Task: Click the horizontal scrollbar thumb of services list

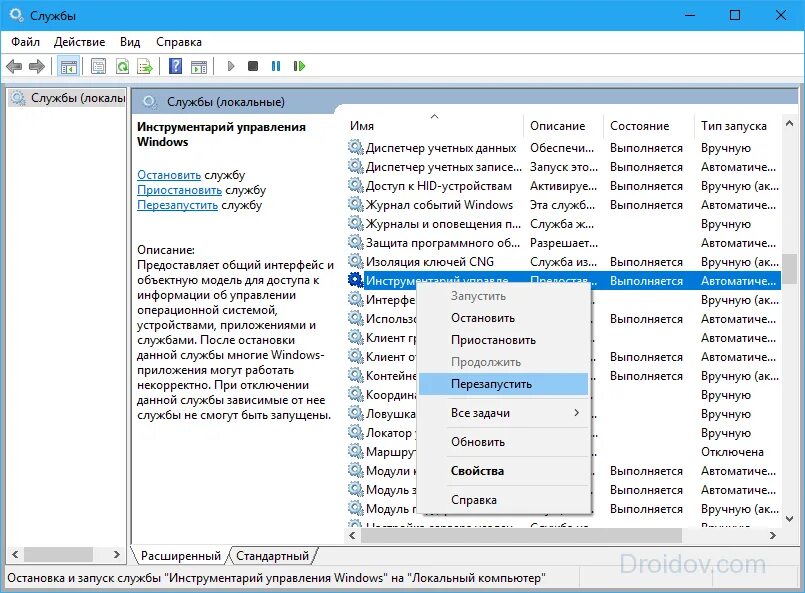Action: click(521, 535)
